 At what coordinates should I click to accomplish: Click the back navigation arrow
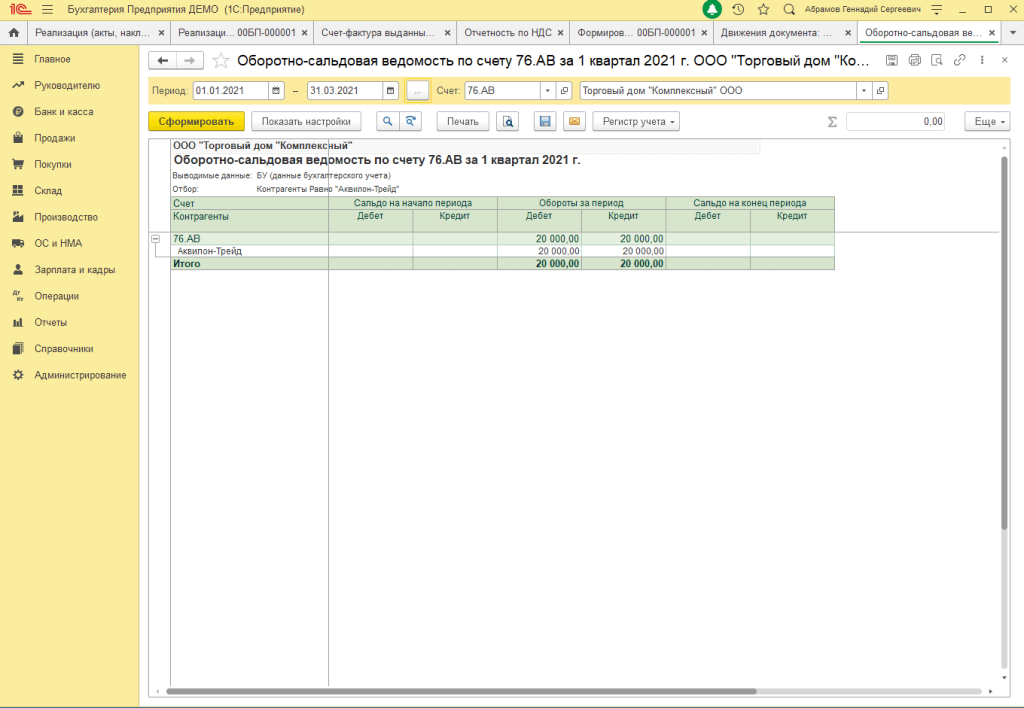point(163,61)
